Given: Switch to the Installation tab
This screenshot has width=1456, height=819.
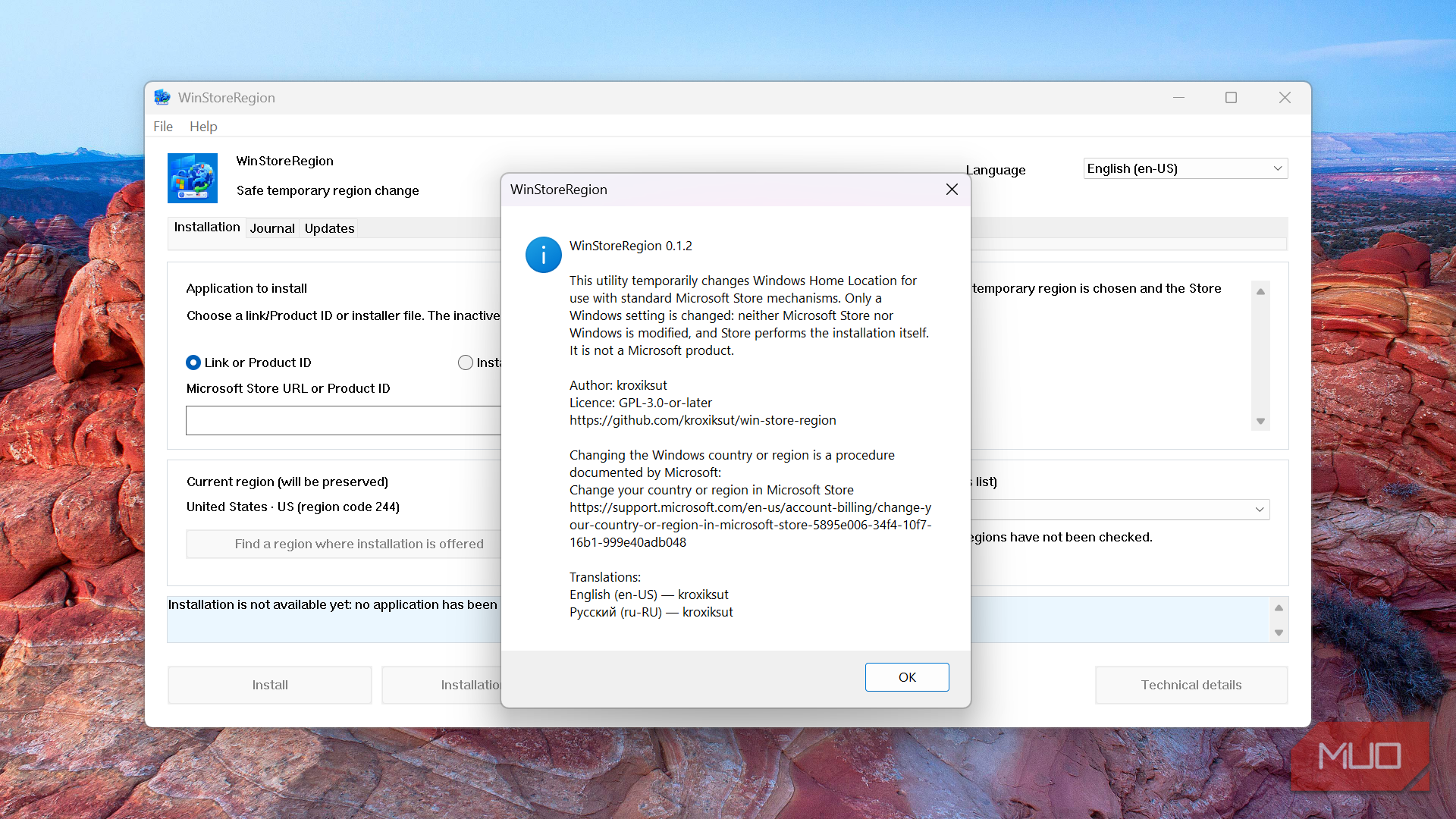Looking at the screenshot, I should 207,227.
